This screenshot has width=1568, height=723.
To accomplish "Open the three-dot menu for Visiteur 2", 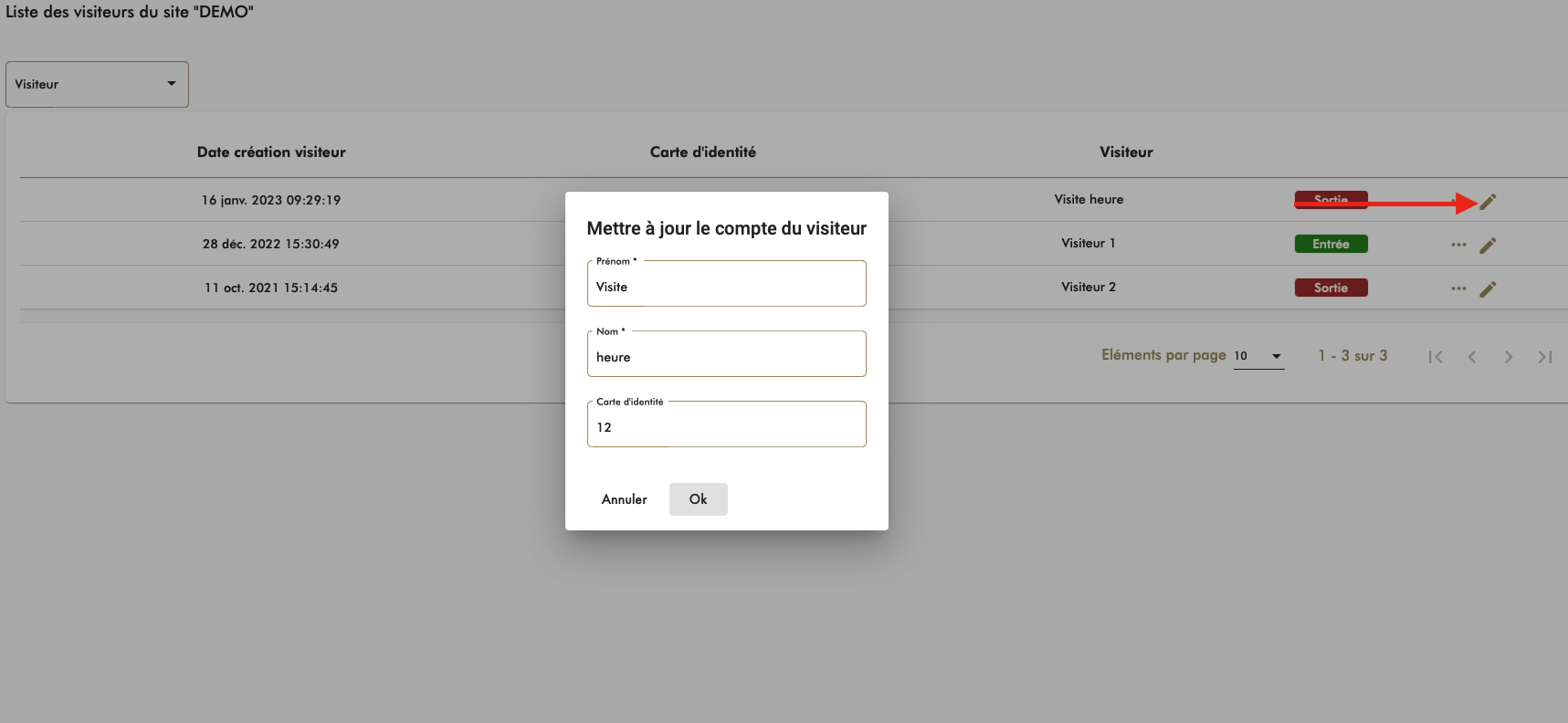I will (x=1458, y=288).
